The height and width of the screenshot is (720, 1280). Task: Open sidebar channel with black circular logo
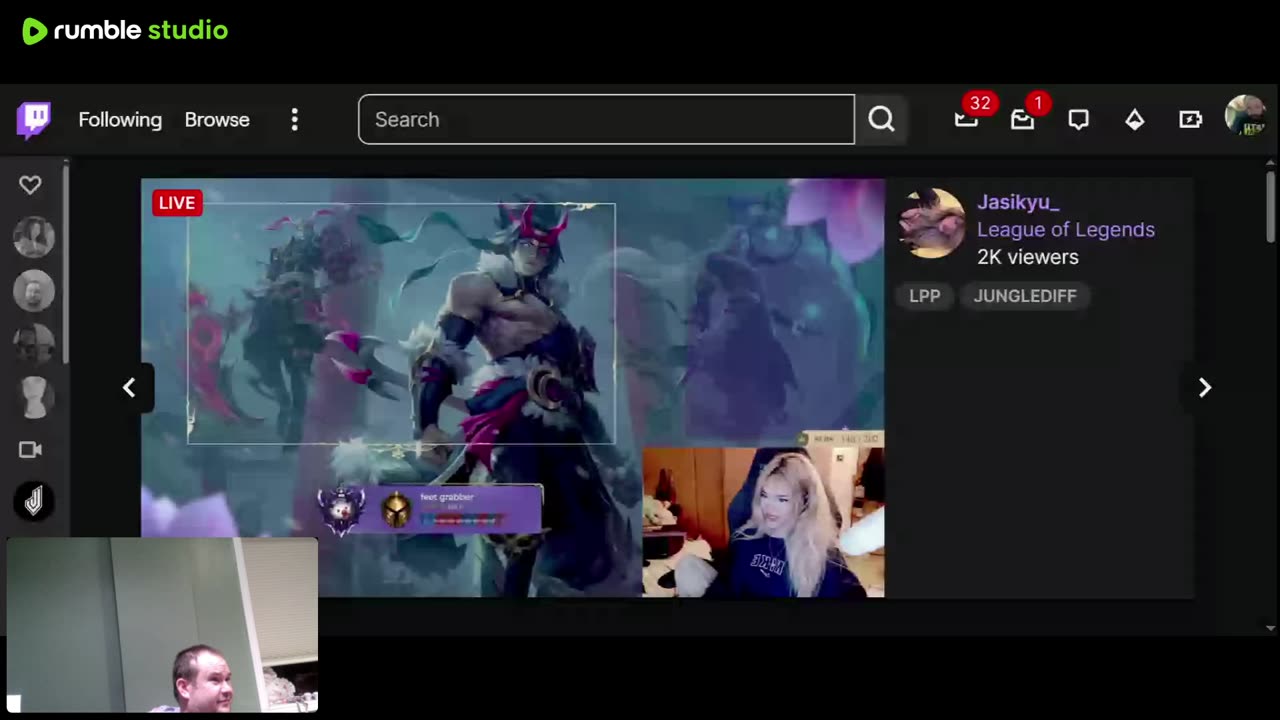[34, 502]
